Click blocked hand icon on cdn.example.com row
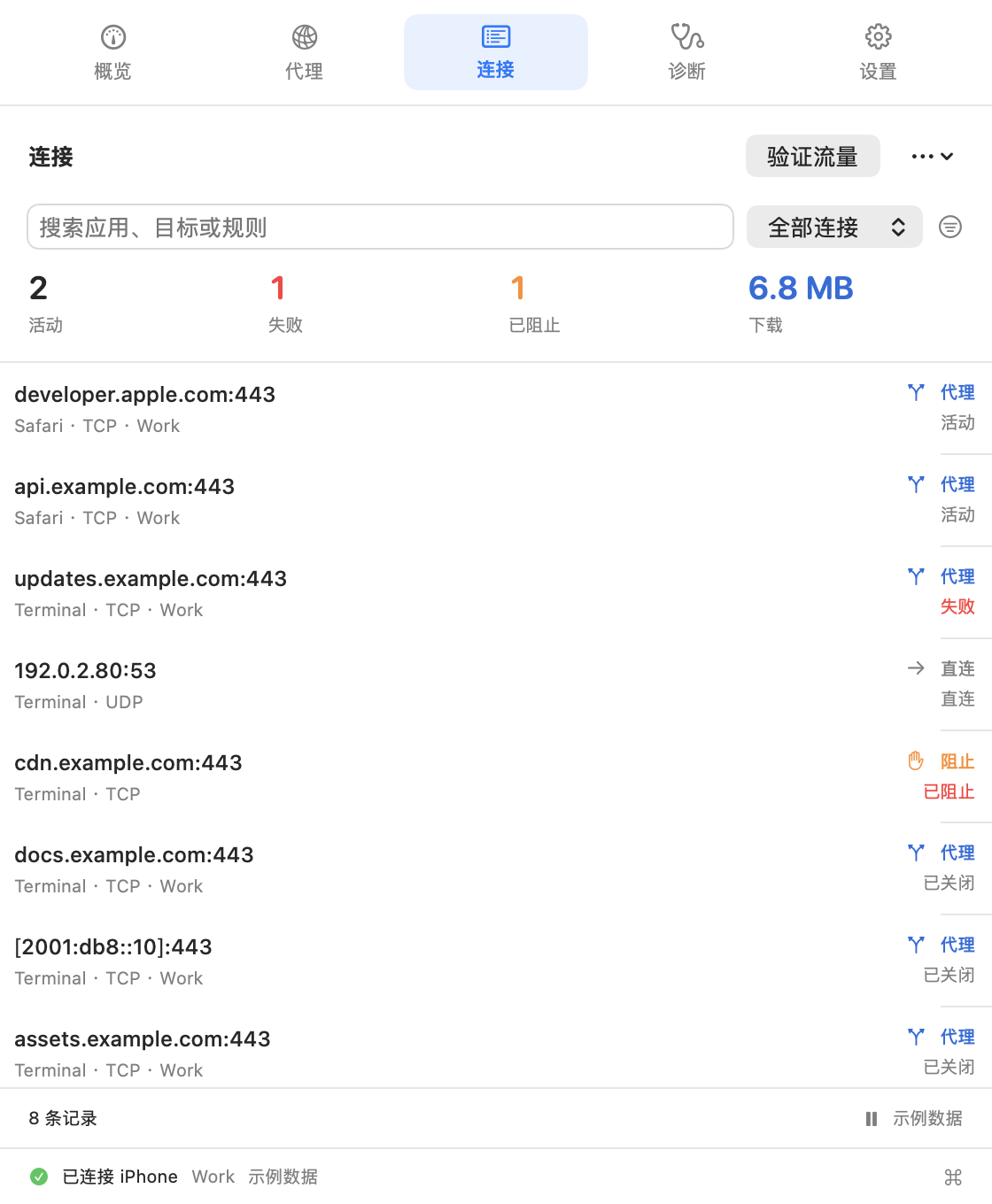The image size is (992, 1204). coord(916,760)
